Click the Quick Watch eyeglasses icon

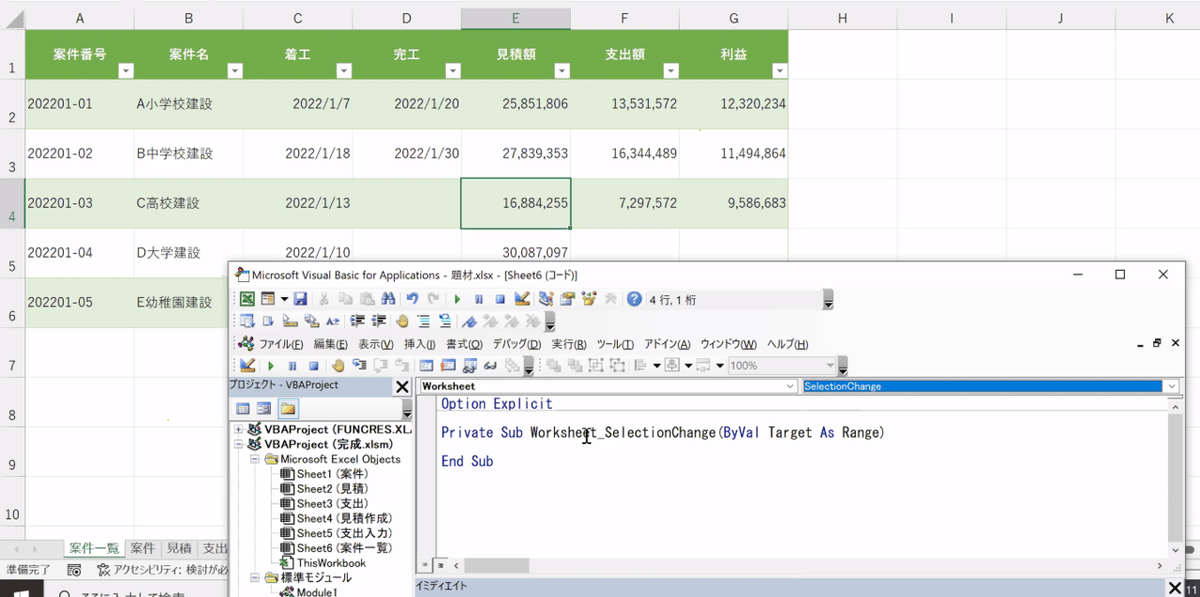click(488, 365)
